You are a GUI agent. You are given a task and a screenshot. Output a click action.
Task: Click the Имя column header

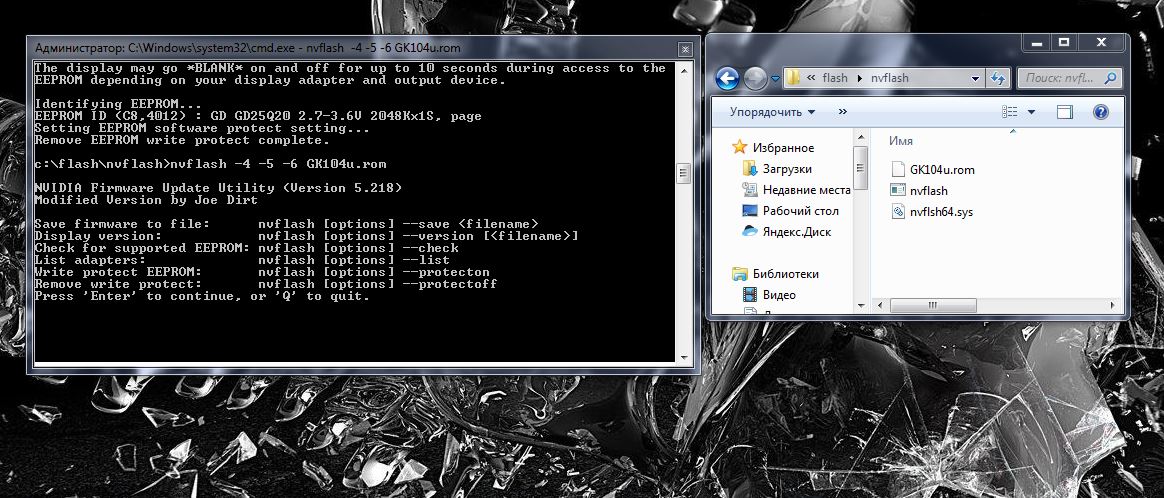point(900,141)
